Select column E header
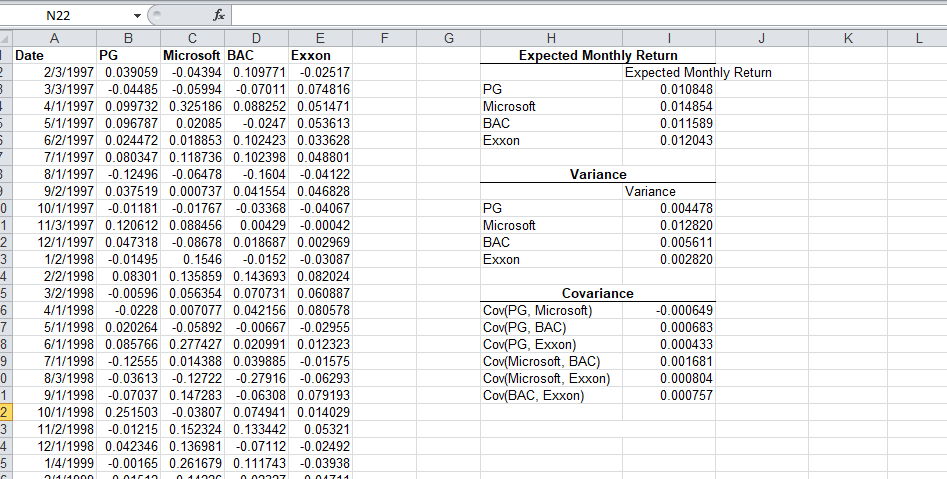The width and height of the screenshot is (947, 479). click(x=321, y=39)
